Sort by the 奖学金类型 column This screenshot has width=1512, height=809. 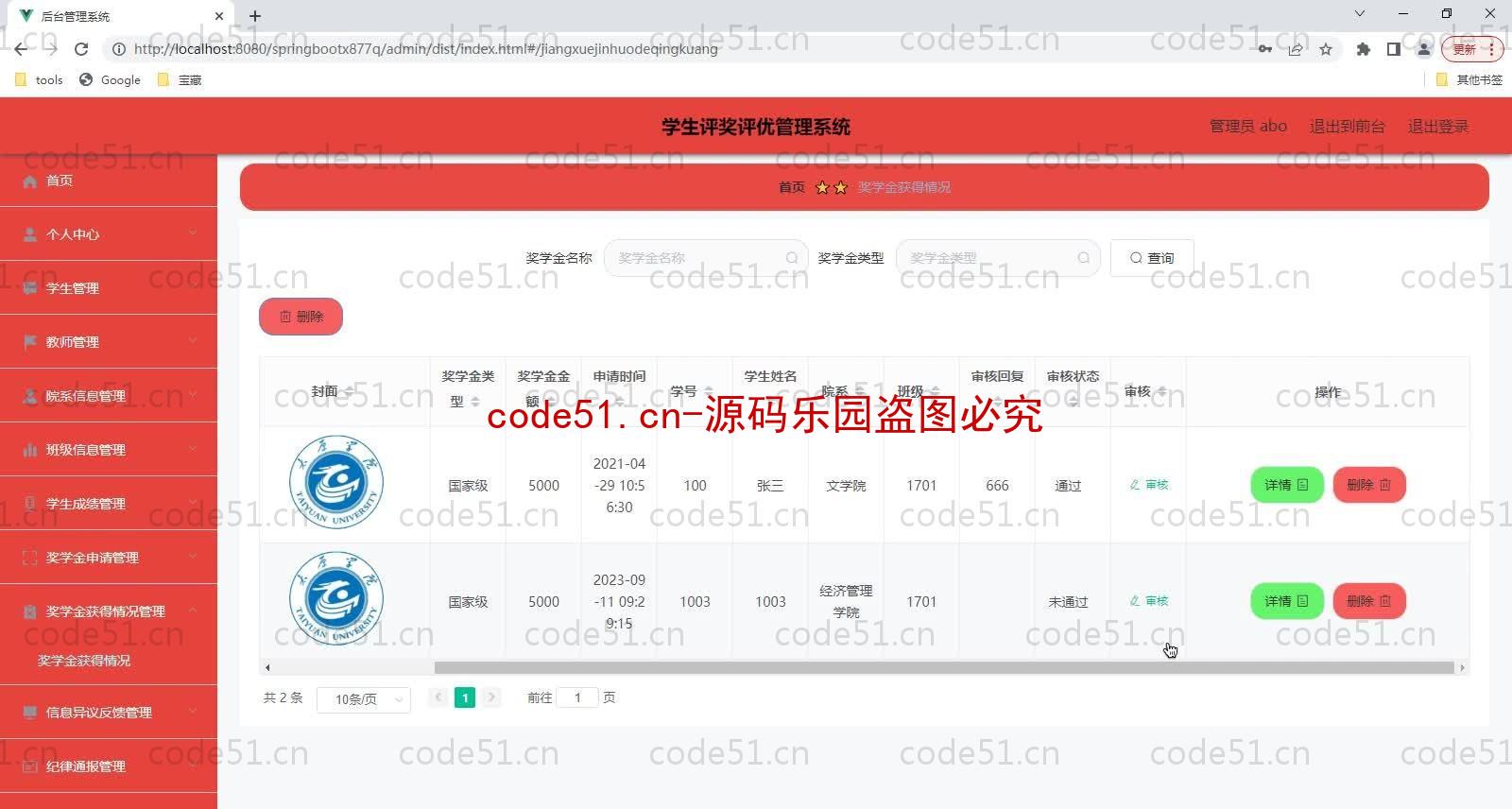click(x=475, y=403)
